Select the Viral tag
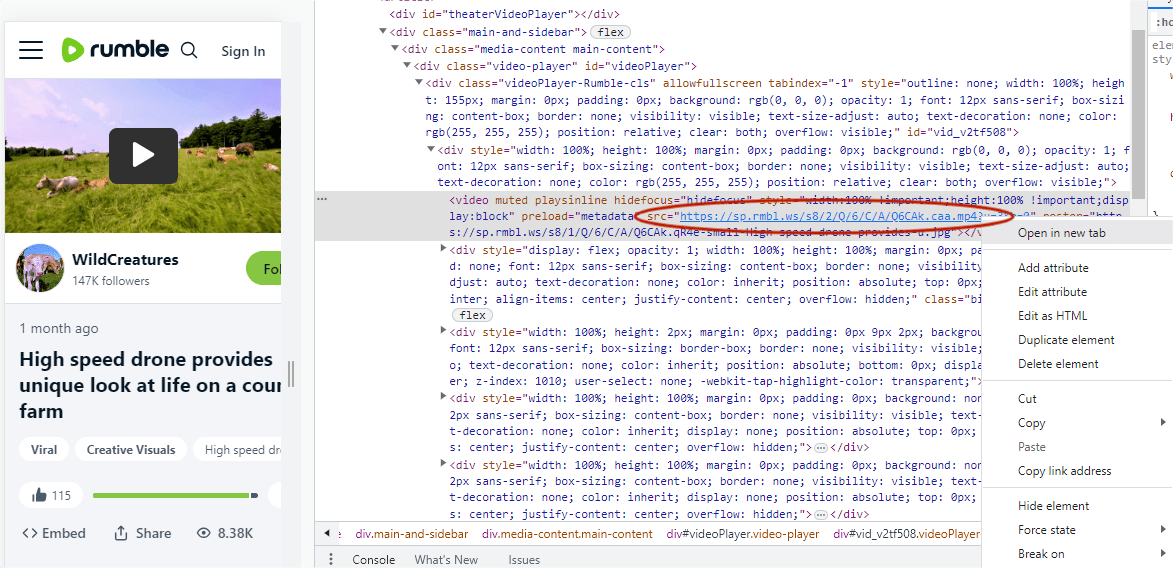This screenshot has height=568, width=1173. coord(44,450)
